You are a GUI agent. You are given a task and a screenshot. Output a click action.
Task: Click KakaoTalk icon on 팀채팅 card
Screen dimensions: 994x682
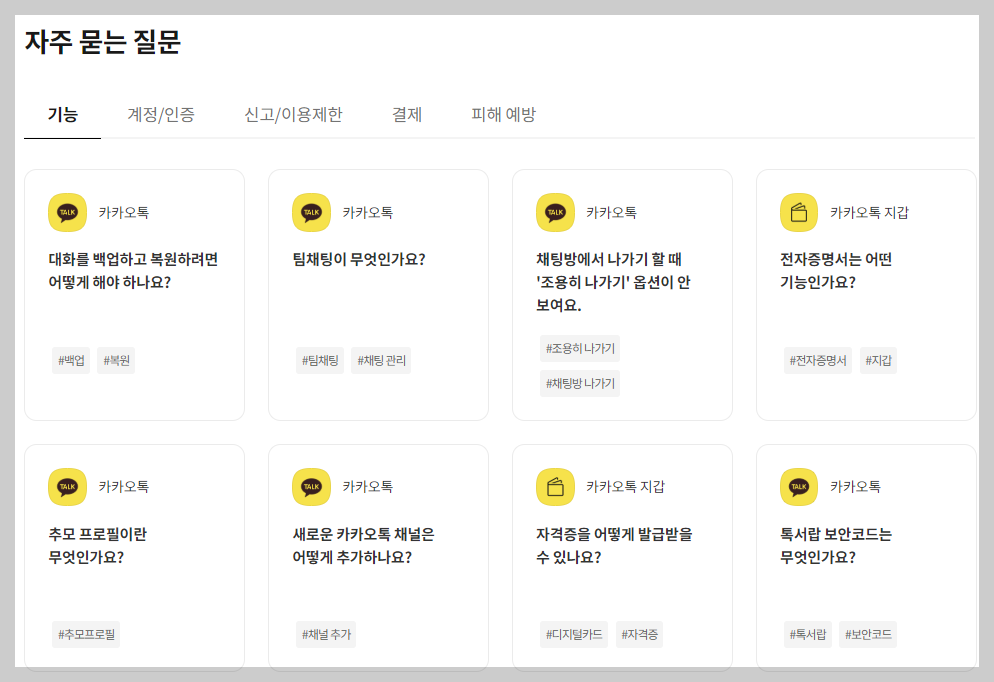(311, 212)
